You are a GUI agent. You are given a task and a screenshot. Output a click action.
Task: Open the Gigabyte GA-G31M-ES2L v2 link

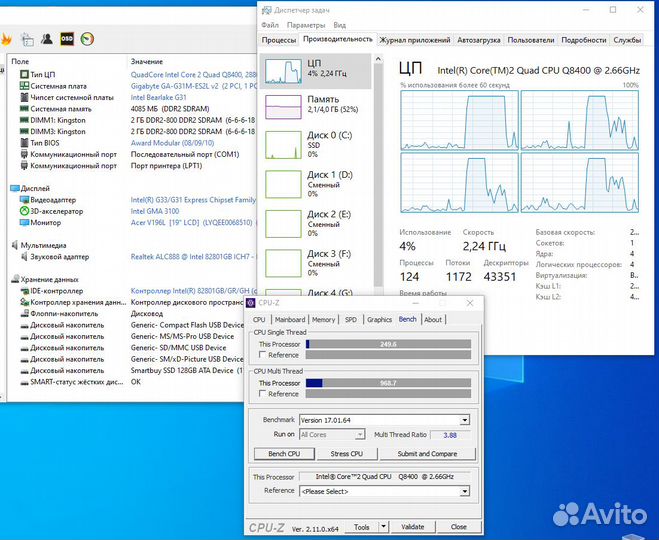pyautogui.click(x=194, y=86)
